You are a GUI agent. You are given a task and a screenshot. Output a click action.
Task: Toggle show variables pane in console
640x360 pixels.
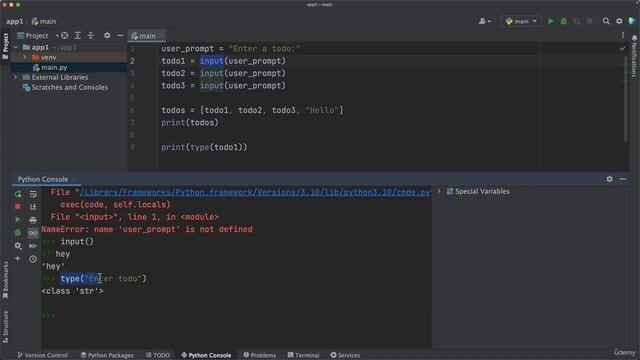click(x=33, y=233)
